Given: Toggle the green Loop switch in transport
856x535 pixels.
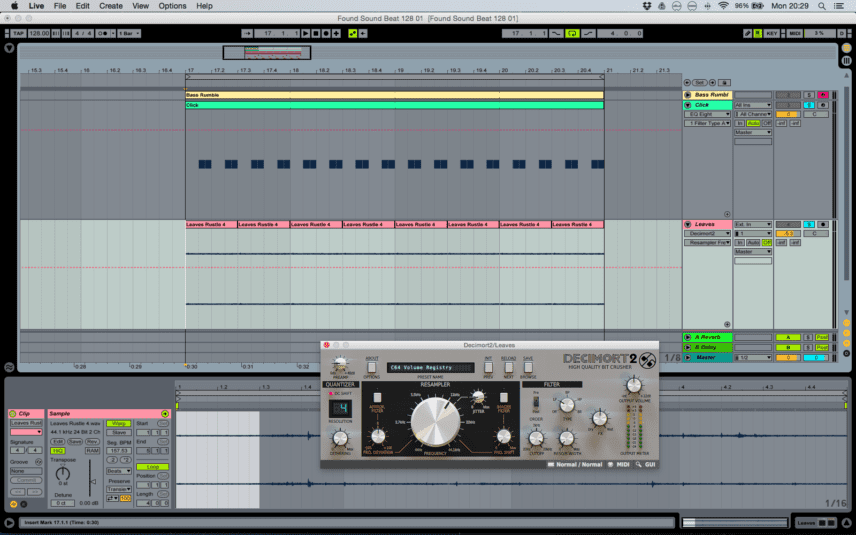Looking at the screenshot, I should coord(572,33).
